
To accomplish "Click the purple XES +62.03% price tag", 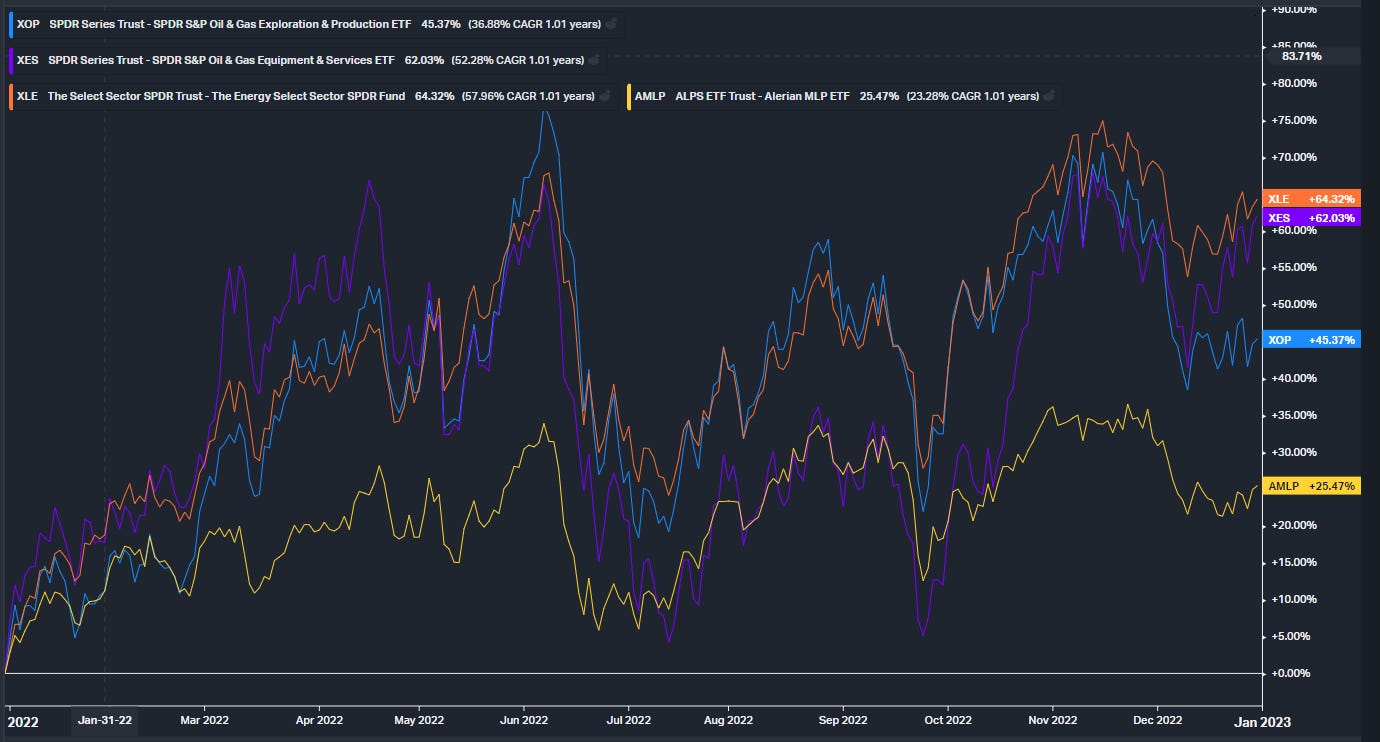I will 1311,217.
